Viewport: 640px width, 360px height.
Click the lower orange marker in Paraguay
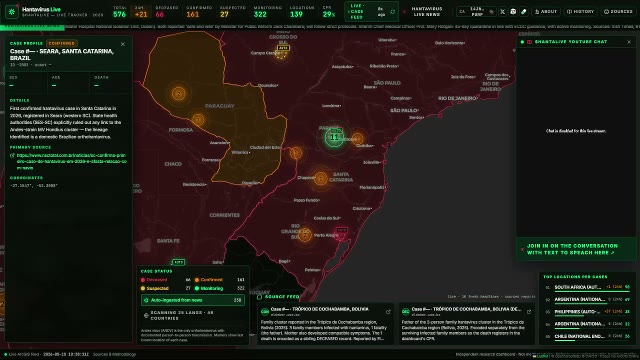click(x=198, y=120)
